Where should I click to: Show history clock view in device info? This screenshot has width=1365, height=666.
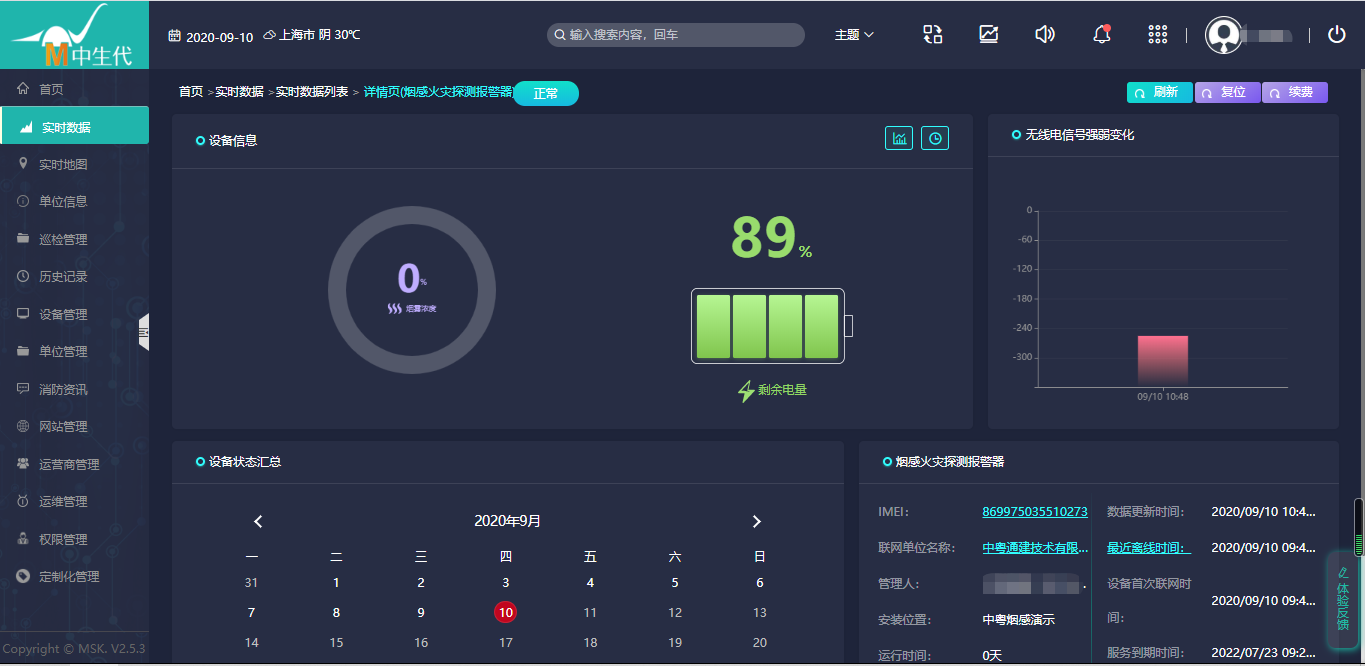tap(935, 139)
